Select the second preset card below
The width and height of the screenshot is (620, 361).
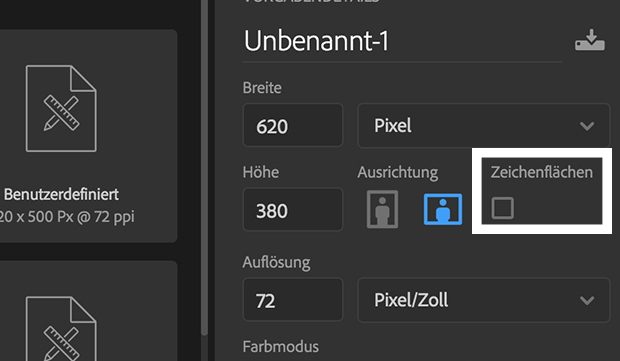click(x=88, y=311)
